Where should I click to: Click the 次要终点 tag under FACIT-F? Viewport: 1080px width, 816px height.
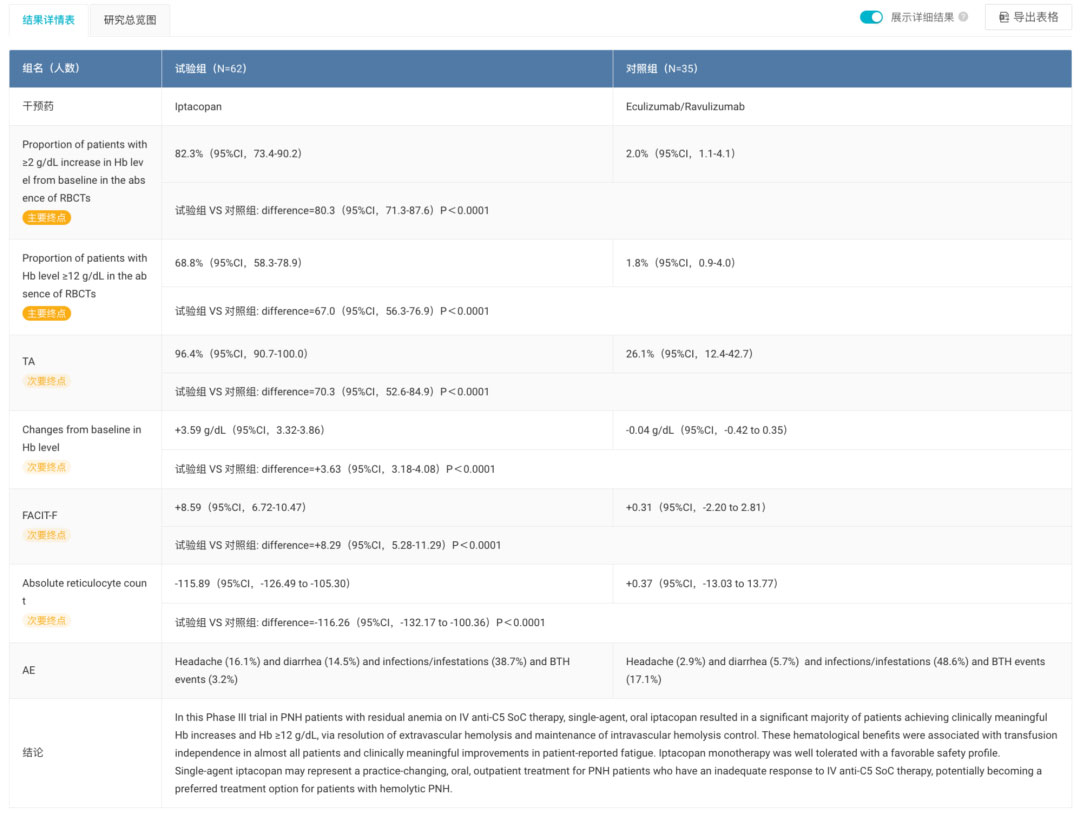[47, 535]
